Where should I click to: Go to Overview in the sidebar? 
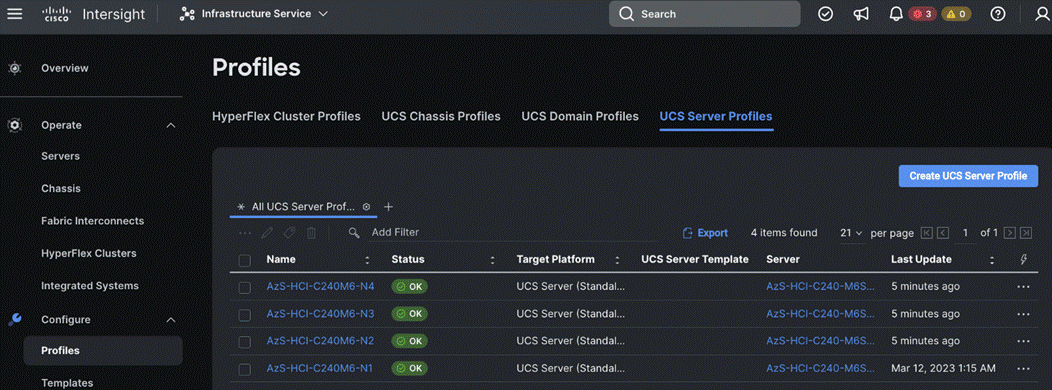point(64,68)
